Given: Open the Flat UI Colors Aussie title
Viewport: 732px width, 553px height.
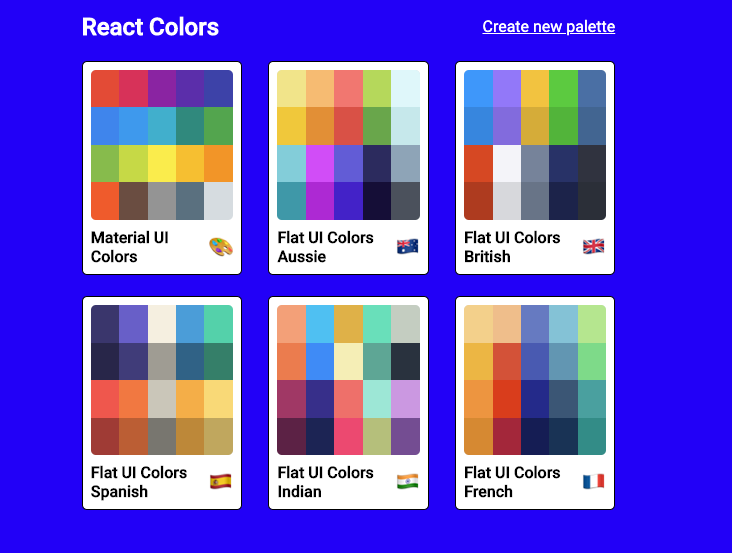Looking at the screenshot, I should pyautogui.click(x=325, y=247).
